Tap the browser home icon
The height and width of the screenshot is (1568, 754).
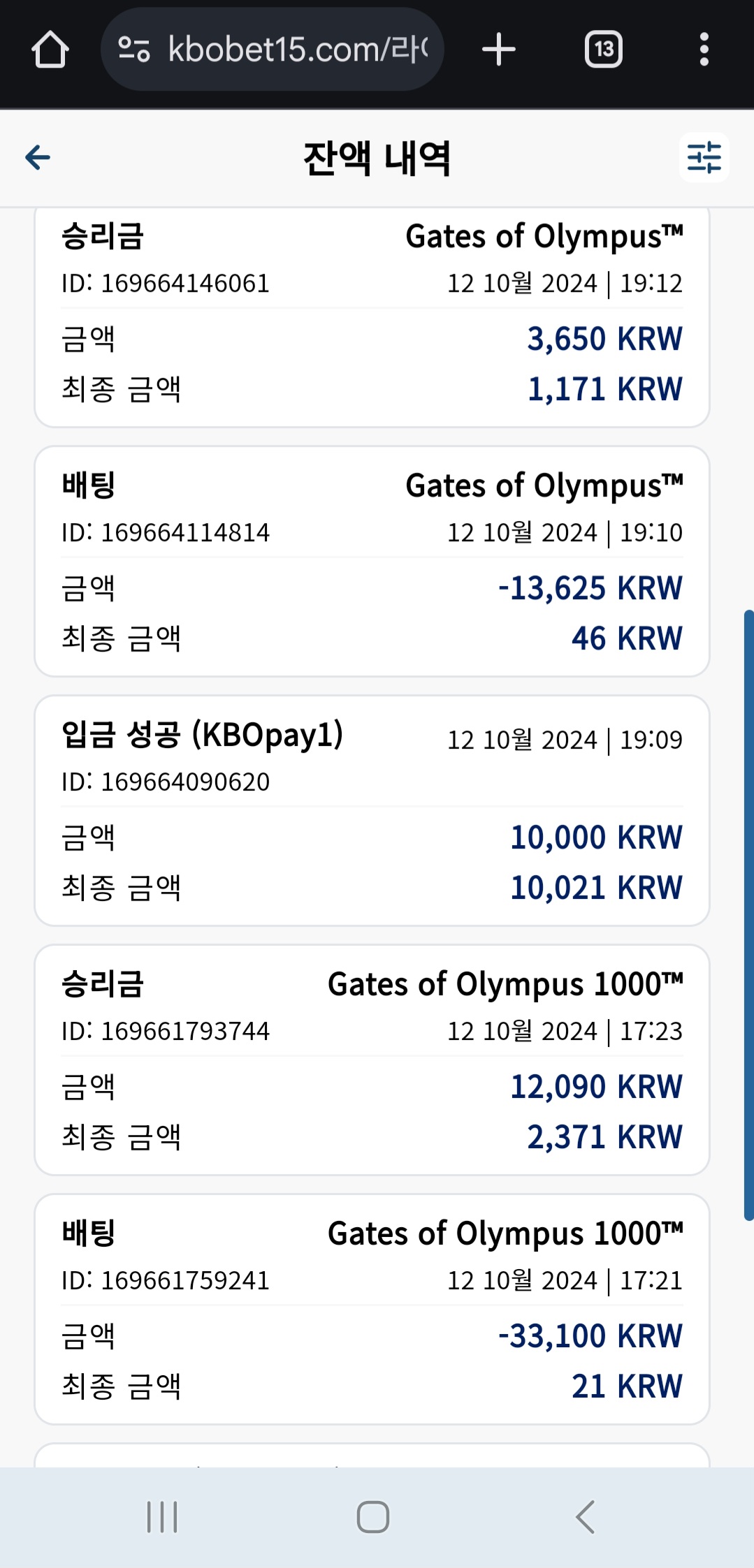click(50, 50)
